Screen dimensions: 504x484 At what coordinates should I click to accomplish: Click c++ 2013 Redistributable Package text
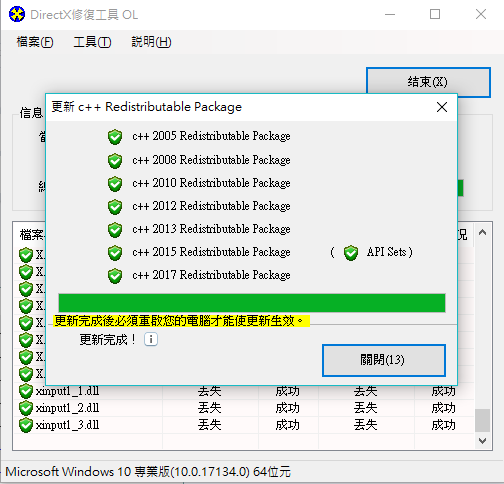pos(211,229)
